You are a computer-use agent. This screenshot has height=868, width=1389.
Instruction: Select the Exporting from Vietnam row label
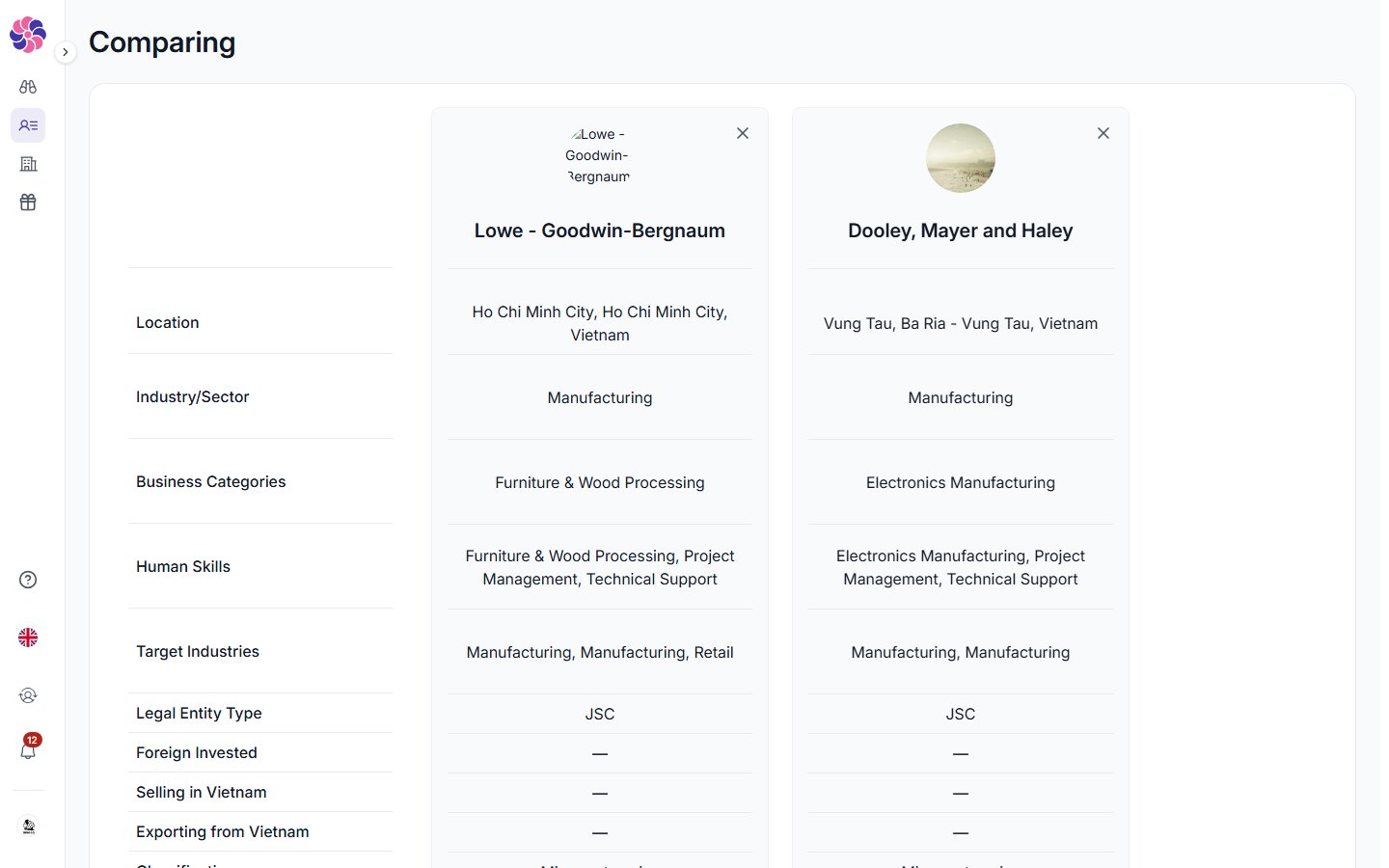(x=223, y=831)
